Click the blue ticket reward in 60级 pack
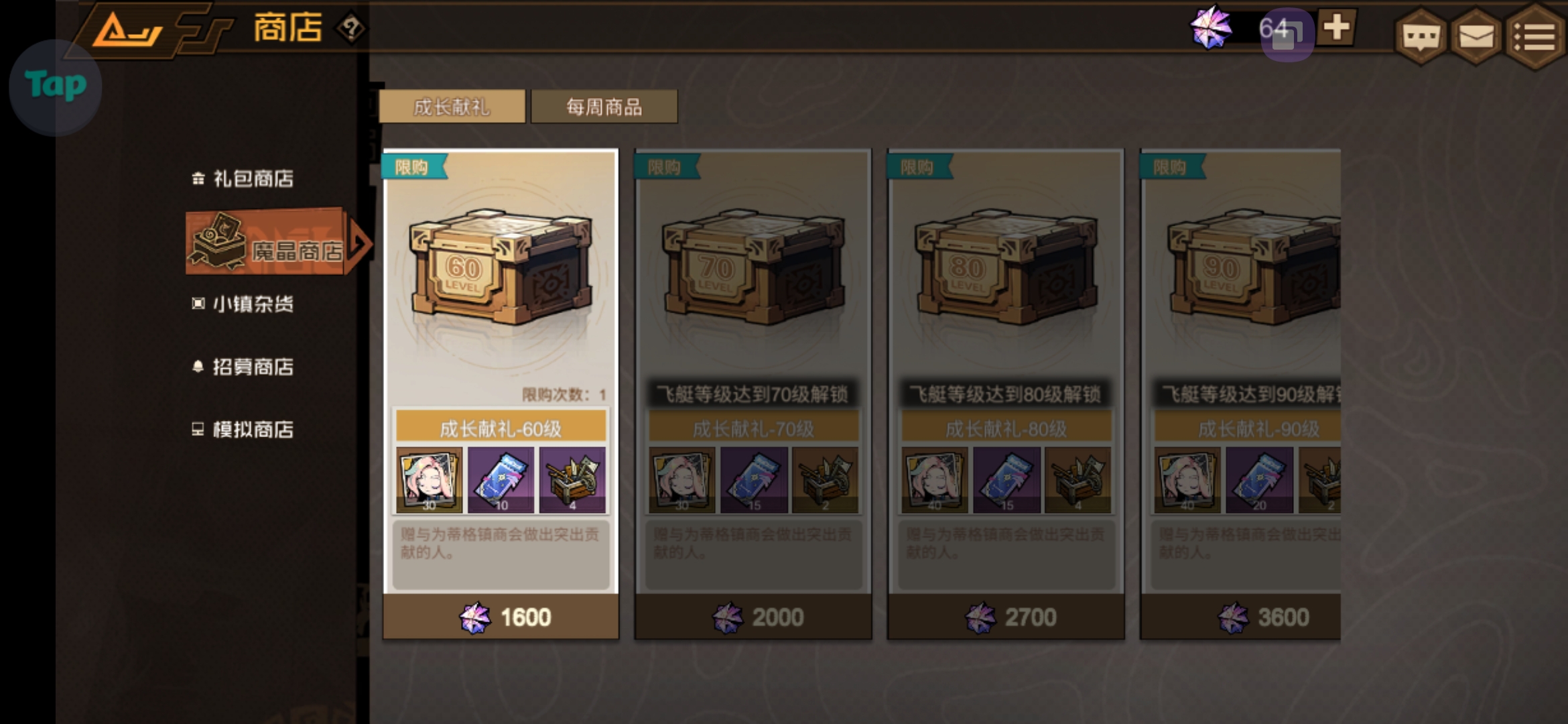Image resolution: width=1568 pixels, height=724 pixels. pyautogui.click(x=501, y=480)
